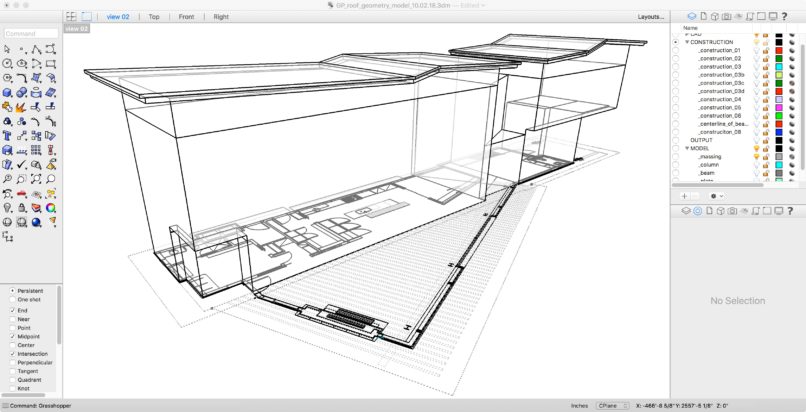
Task: Click the color swatch for _construction_02 layer
Action: tap(778, 59)
